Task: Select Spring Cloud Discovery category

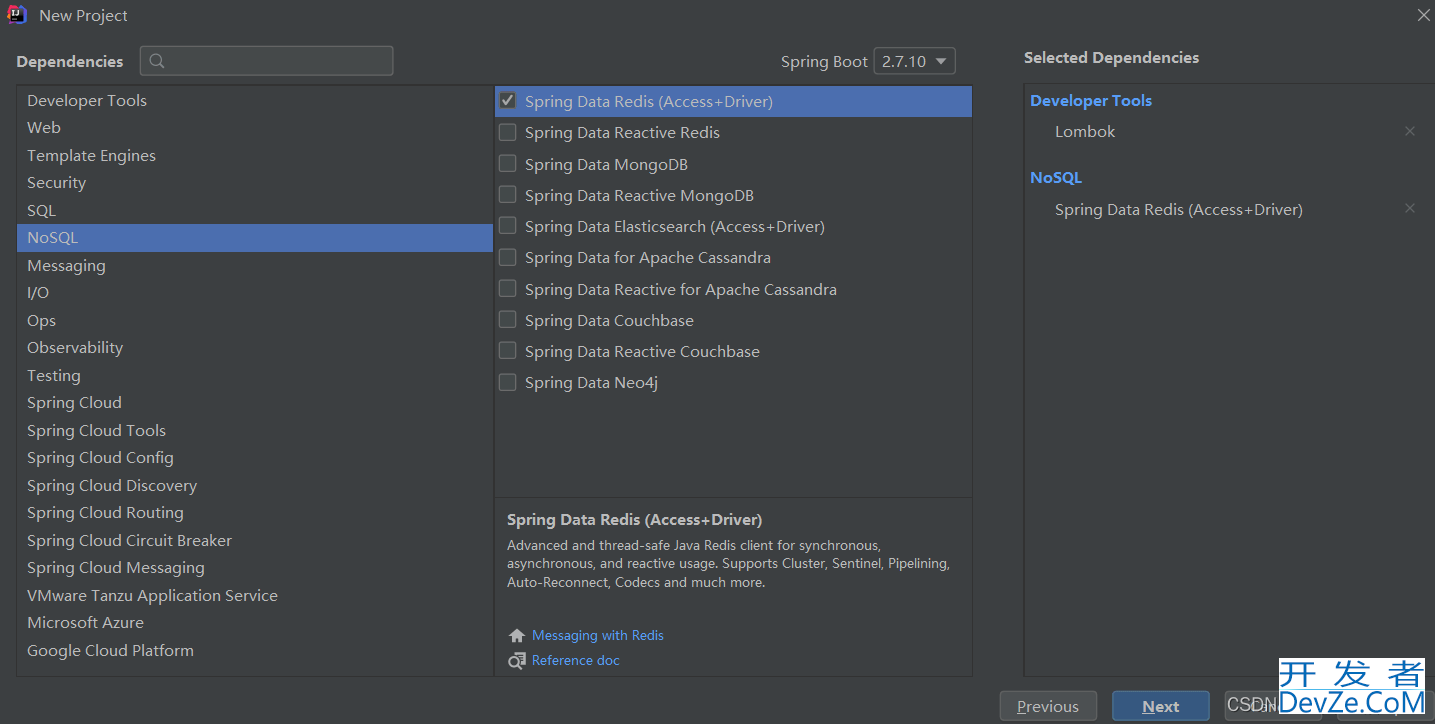Action: click(255, 485)
